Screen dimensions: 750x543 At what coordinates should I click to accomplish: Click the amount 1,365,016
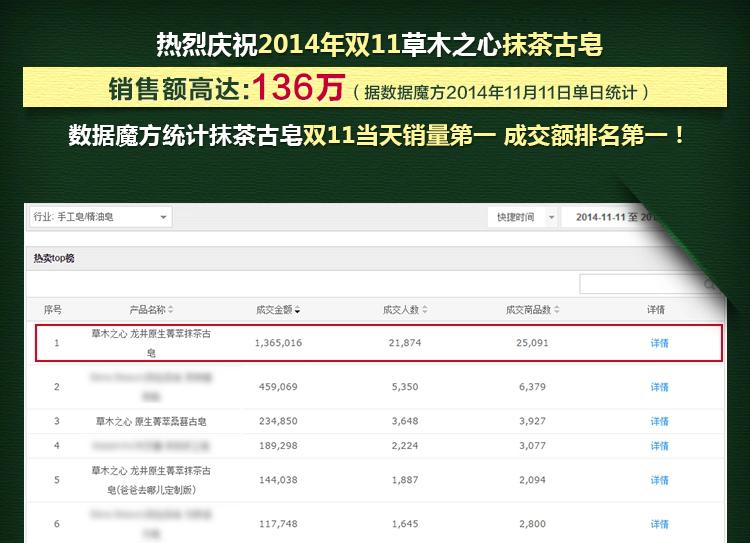[x=278, y=343]
